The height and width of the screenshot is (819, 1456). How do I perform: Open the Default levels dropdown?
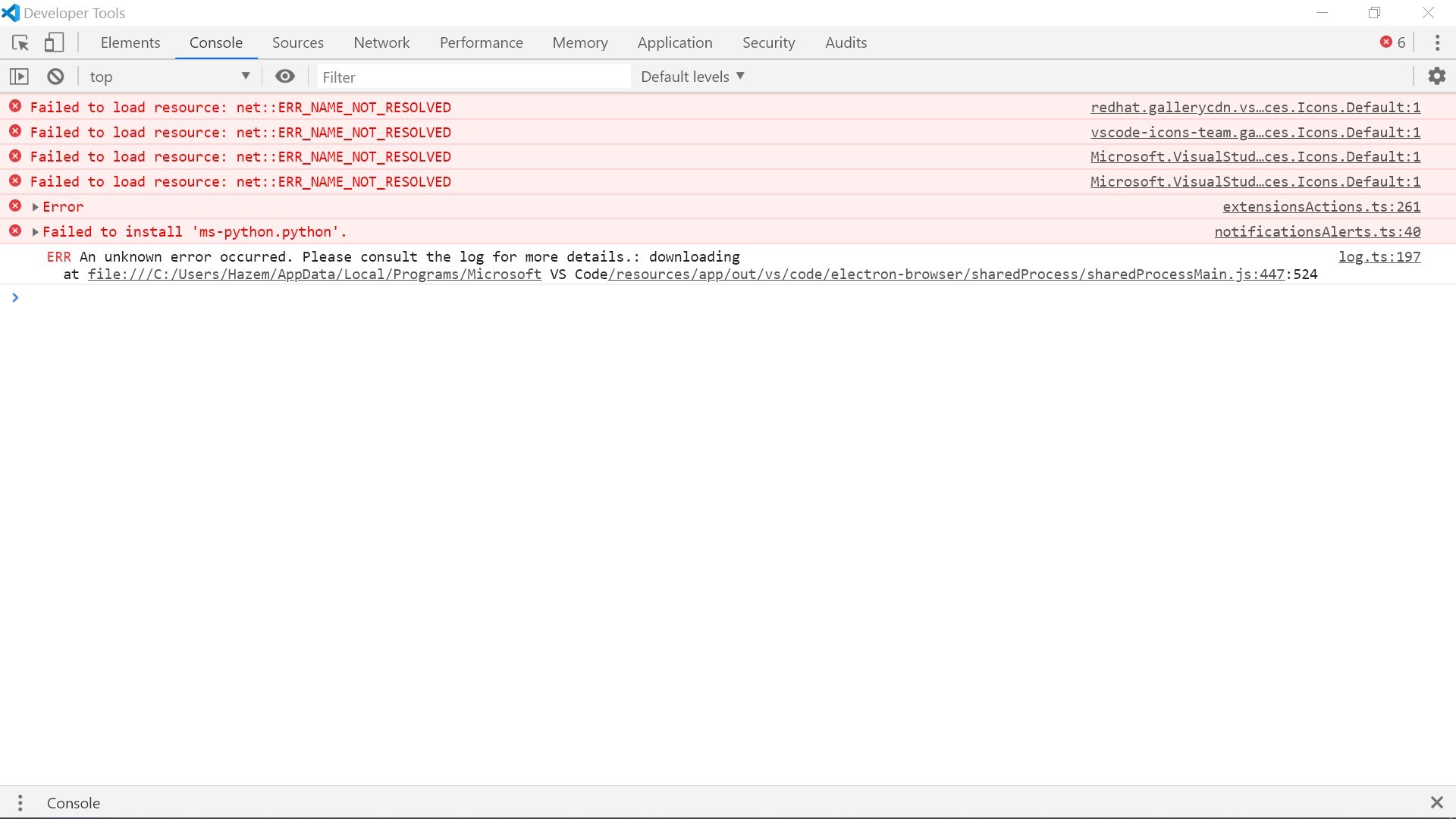click(691, 76)
